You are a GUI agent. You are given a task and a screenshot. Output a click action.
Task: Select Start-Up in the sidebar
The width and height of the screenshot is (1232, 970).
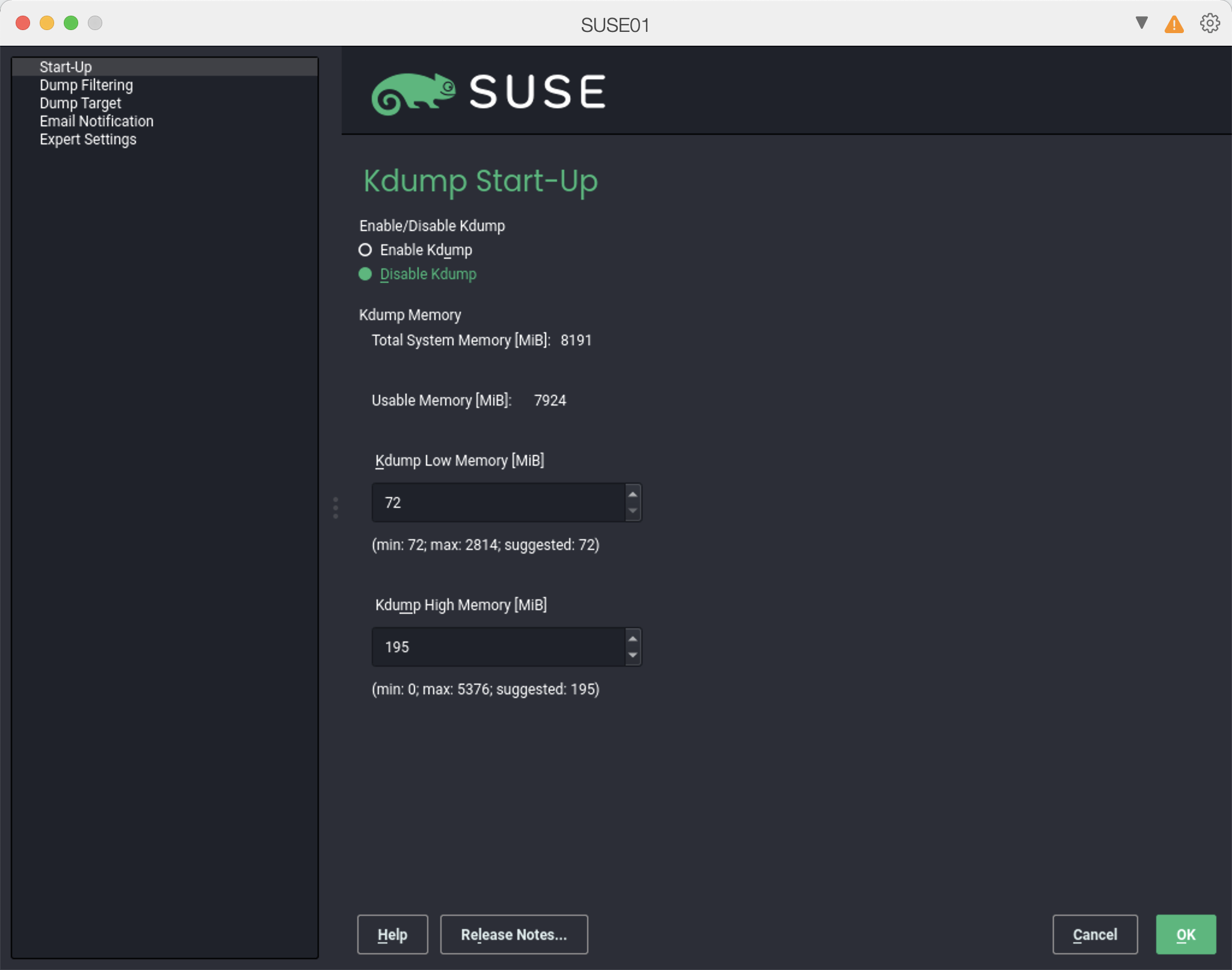pos(66,67)
